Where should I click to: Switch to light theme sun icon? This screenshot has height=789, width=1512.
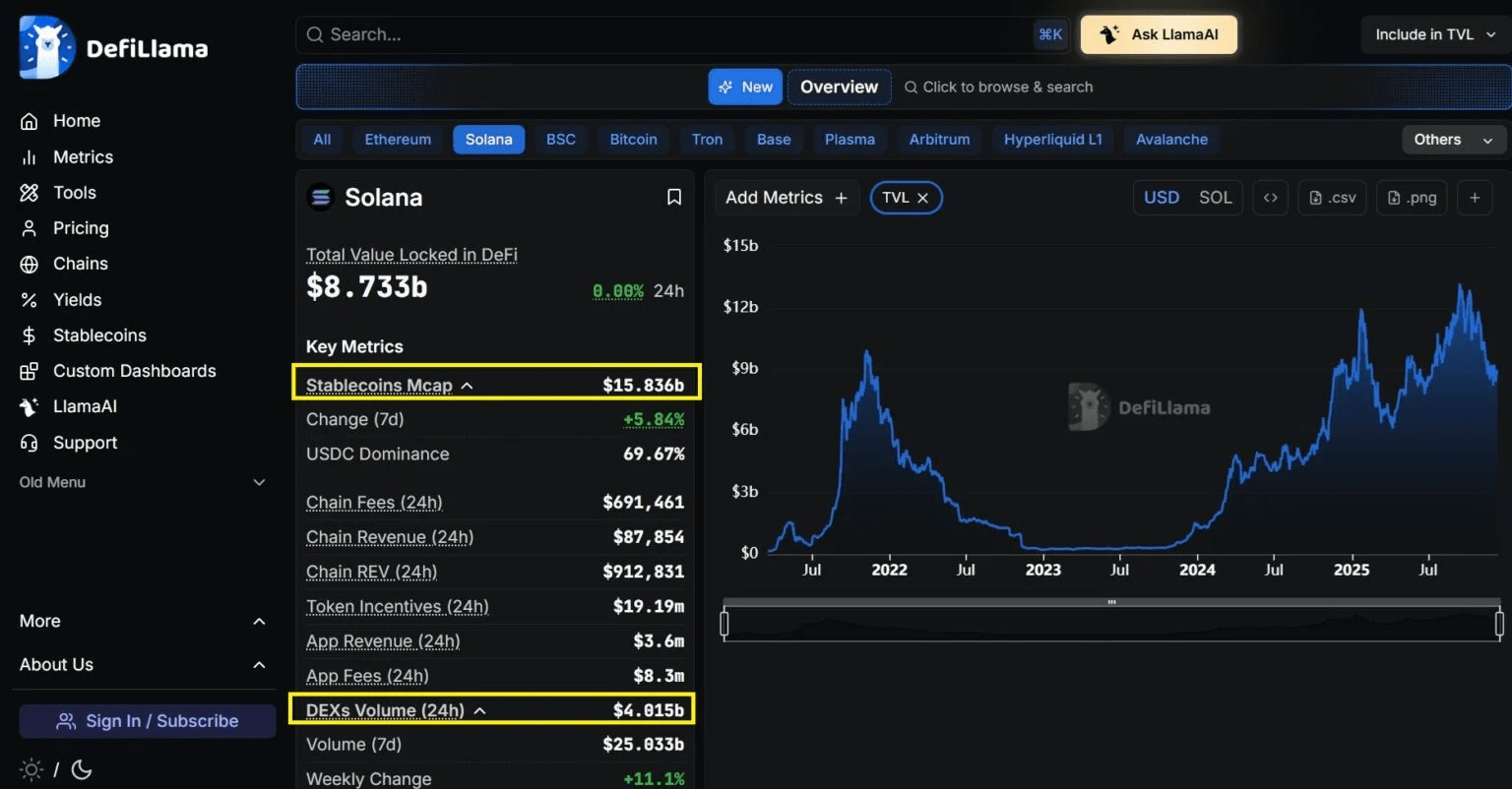click(31, 769)
